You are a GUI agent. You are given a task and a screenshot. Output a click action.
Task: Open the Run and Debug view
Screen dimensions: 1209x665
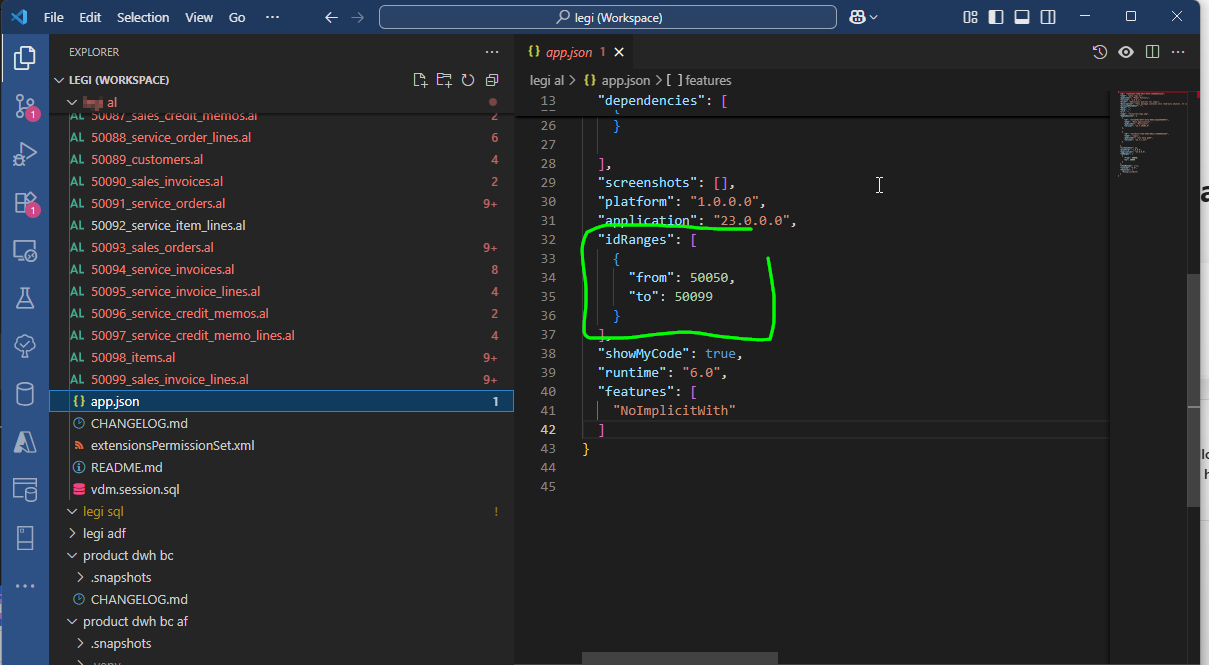tap(25, 154)
